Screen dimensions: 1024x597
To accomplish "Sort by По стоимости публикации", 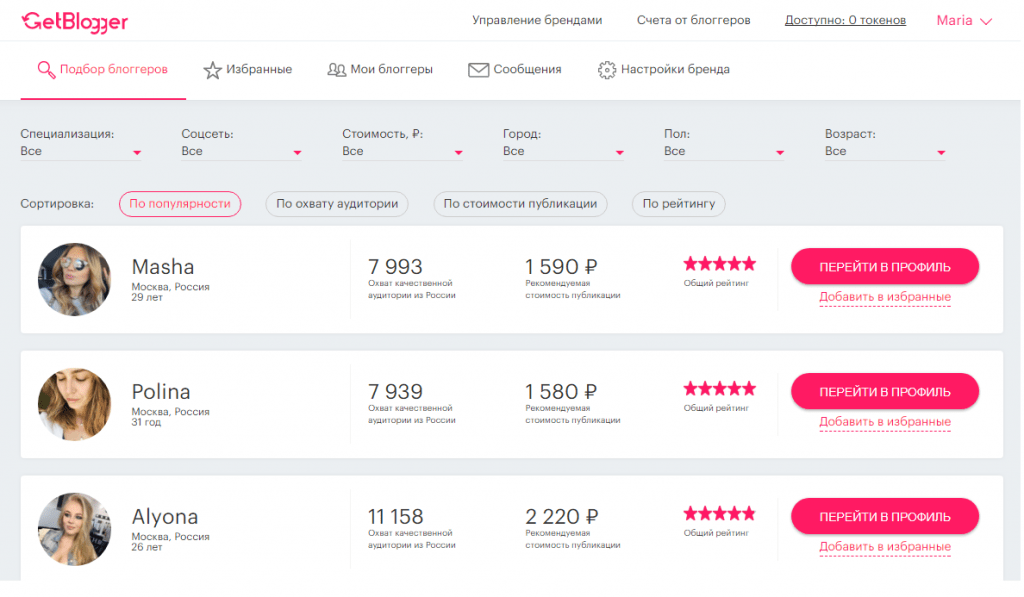I will (x=520, y=204).
